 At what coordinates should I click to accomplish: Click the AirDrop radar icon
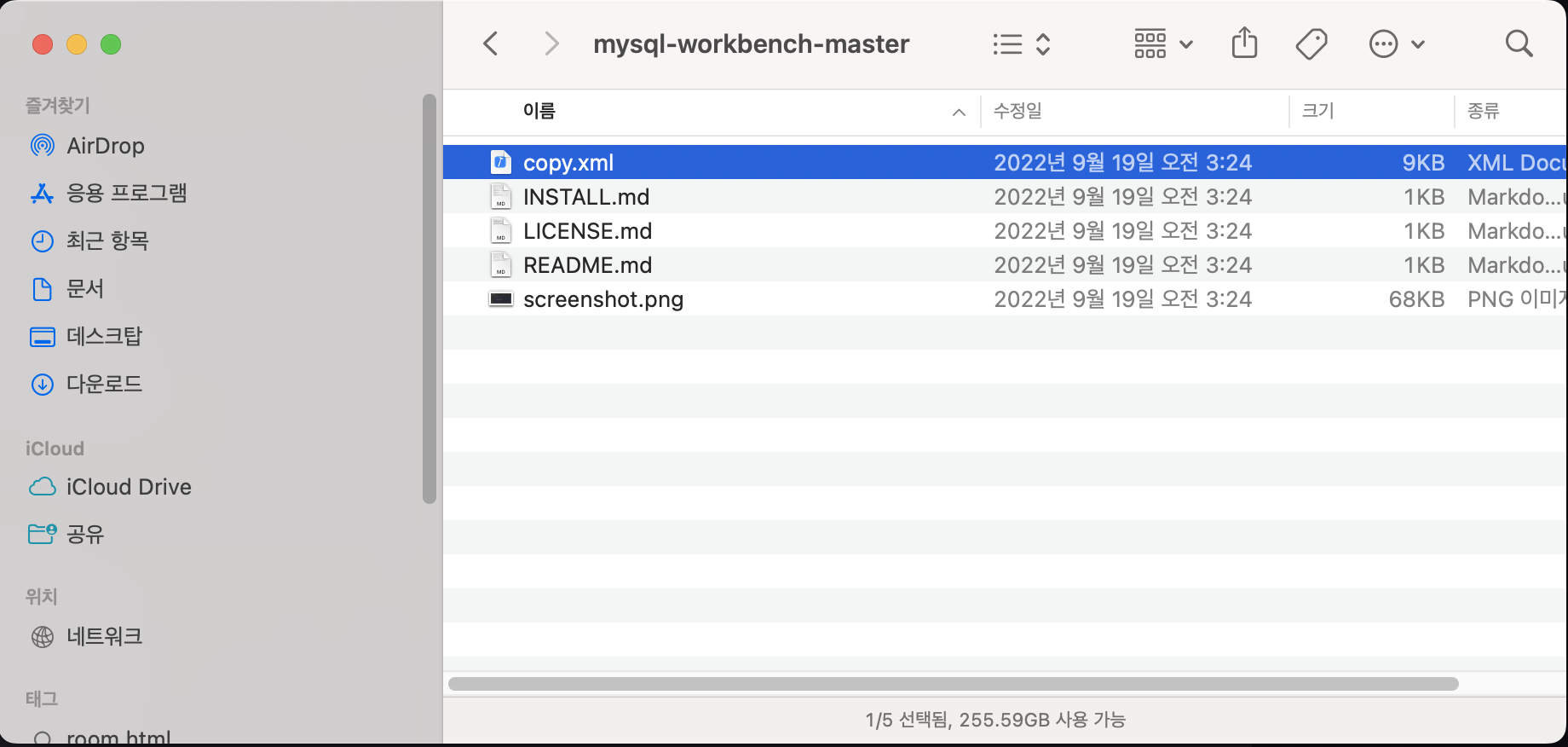(x=43, y=146)
